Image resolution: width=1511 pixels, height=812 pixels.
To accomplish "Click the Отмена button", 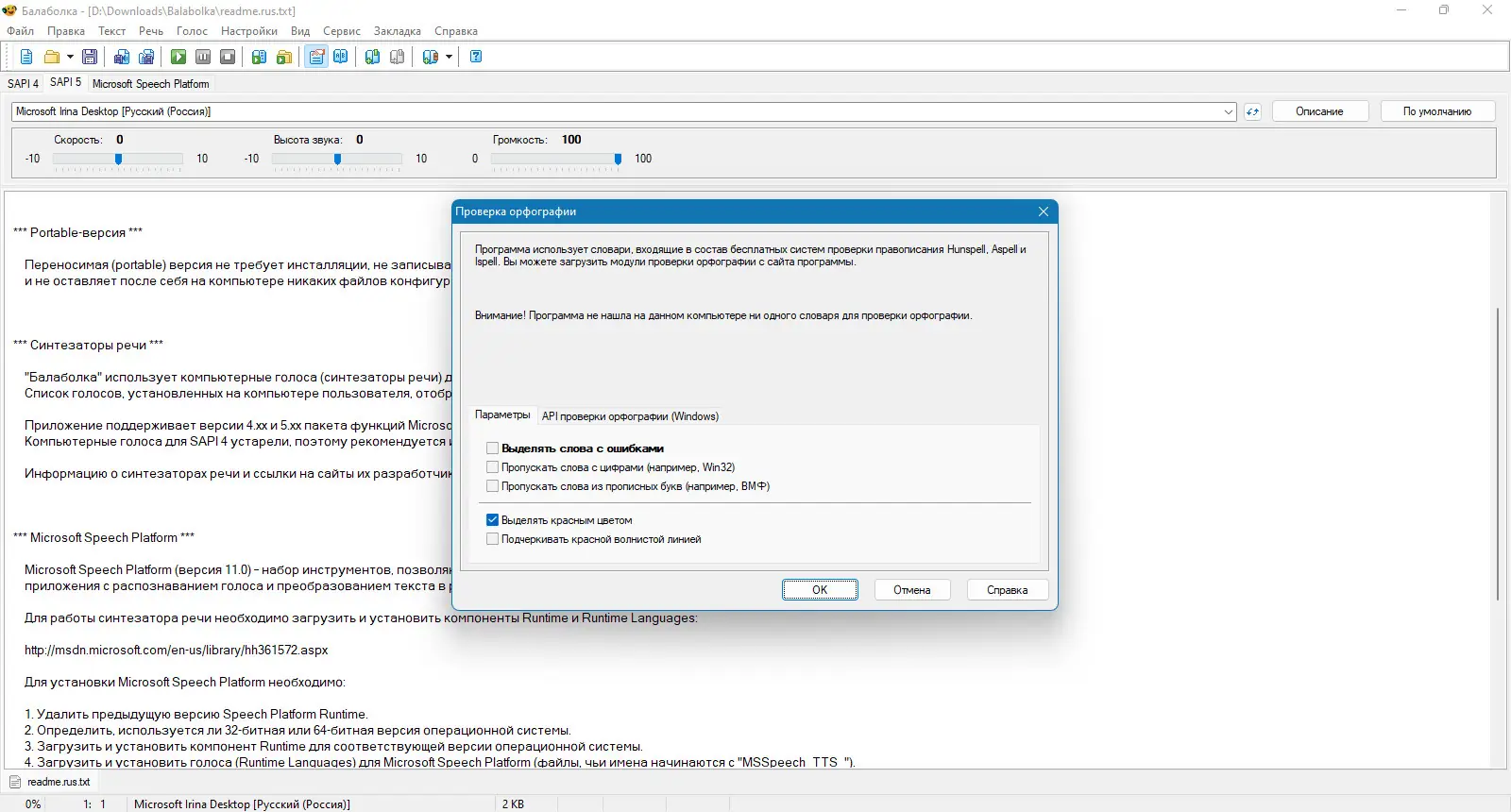I will click(912, 590).
